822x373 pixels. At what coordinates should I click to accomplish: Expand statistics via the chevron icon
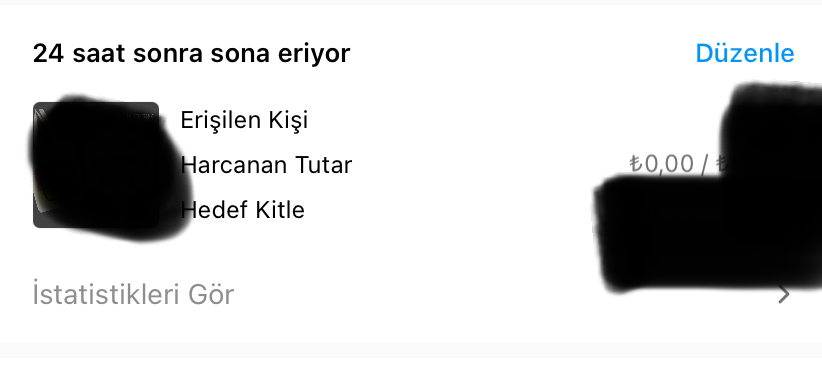coord(784,294)
